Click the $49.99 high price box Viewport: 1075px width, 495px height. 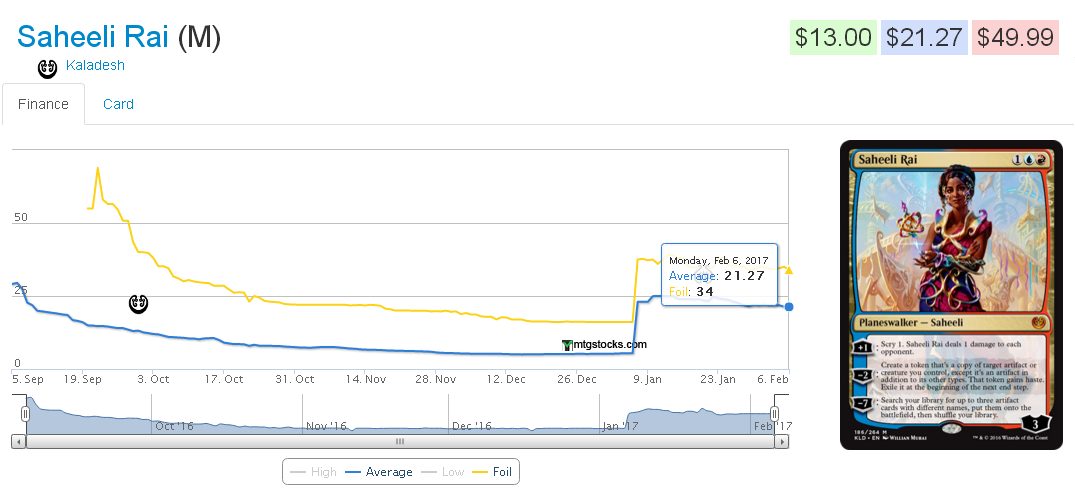pos(1015,37)
